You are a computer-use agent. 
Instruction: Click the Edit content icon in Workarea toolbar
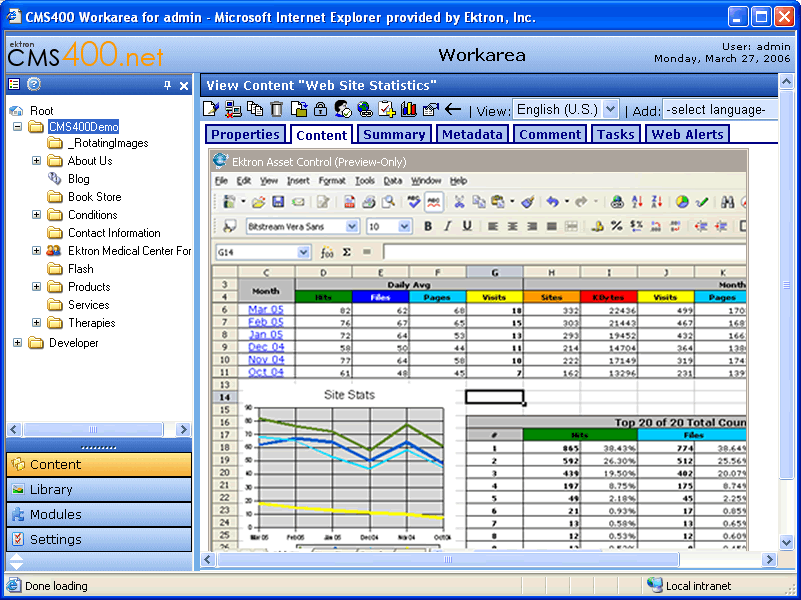click(x=210, y=109)
